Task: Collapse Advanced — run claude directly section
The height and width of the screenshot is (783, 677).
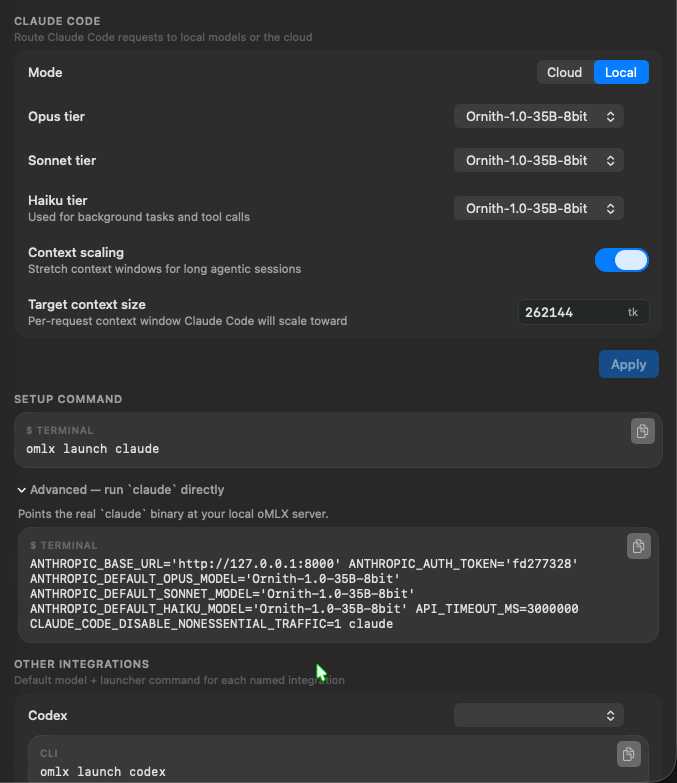Action: (x=121, y=490)
